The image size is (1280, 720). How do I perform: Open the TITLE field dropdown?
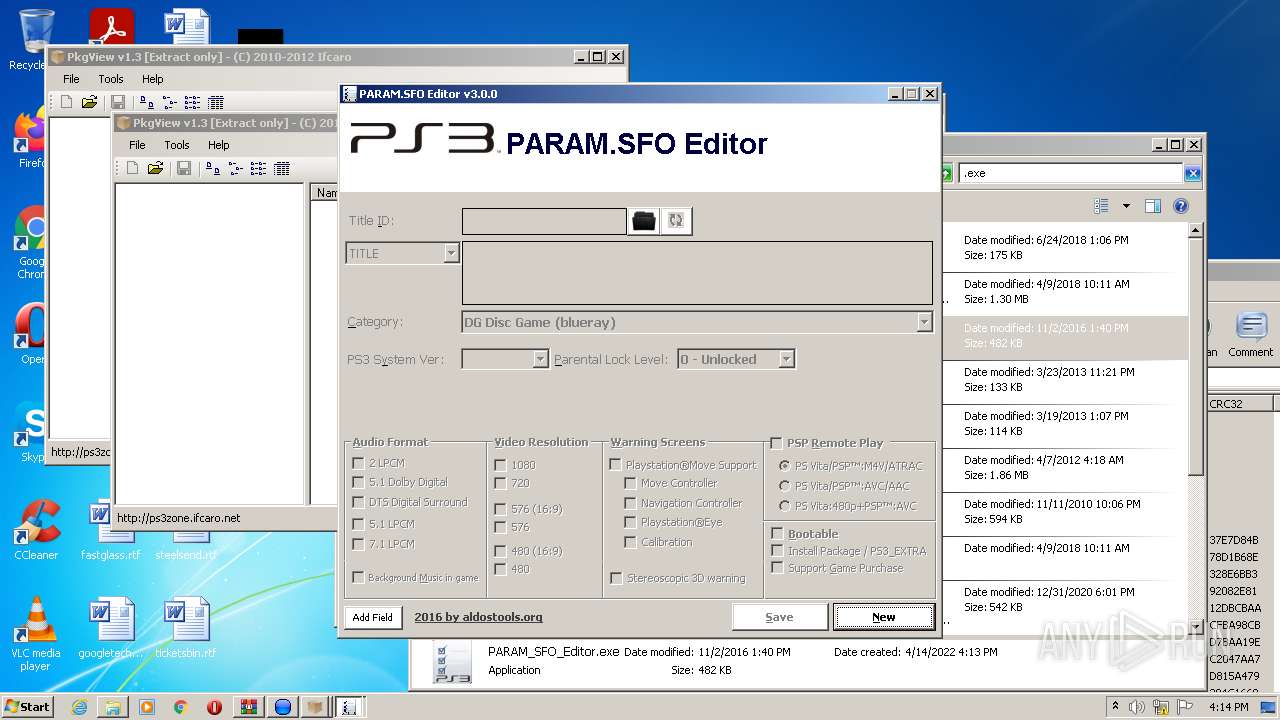click(x=451, y=253)
